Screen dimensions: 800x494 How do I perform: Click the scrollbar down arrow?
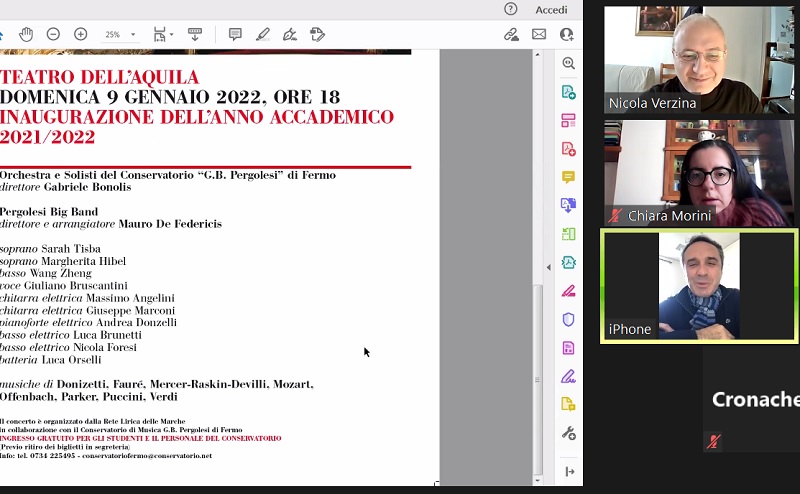coord(537,480)
